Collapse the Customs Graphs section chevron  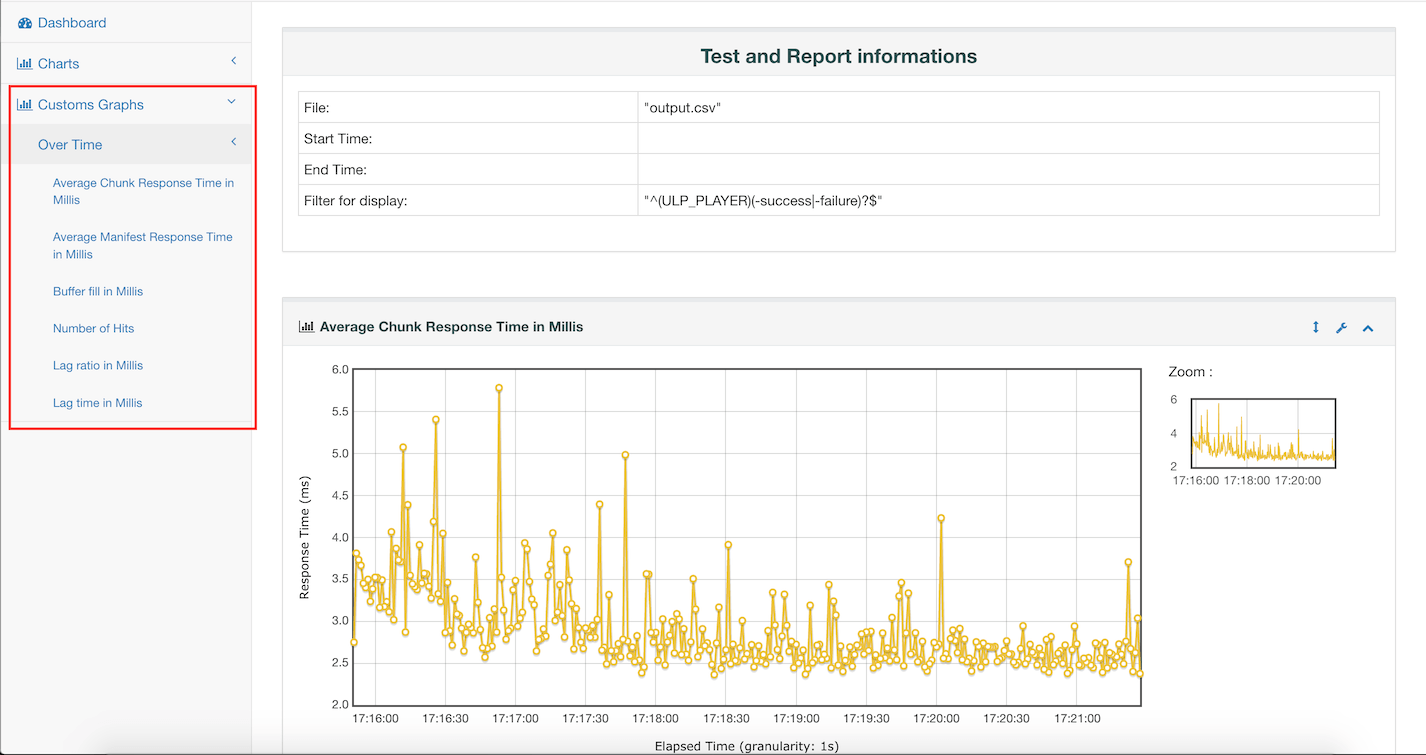[x=232, y=102]
